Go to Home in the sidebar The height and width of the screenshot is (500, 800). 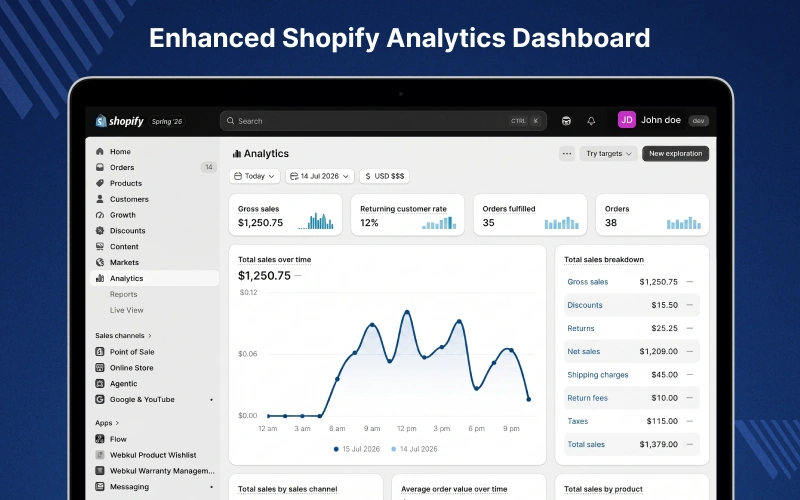click(155, 152)
